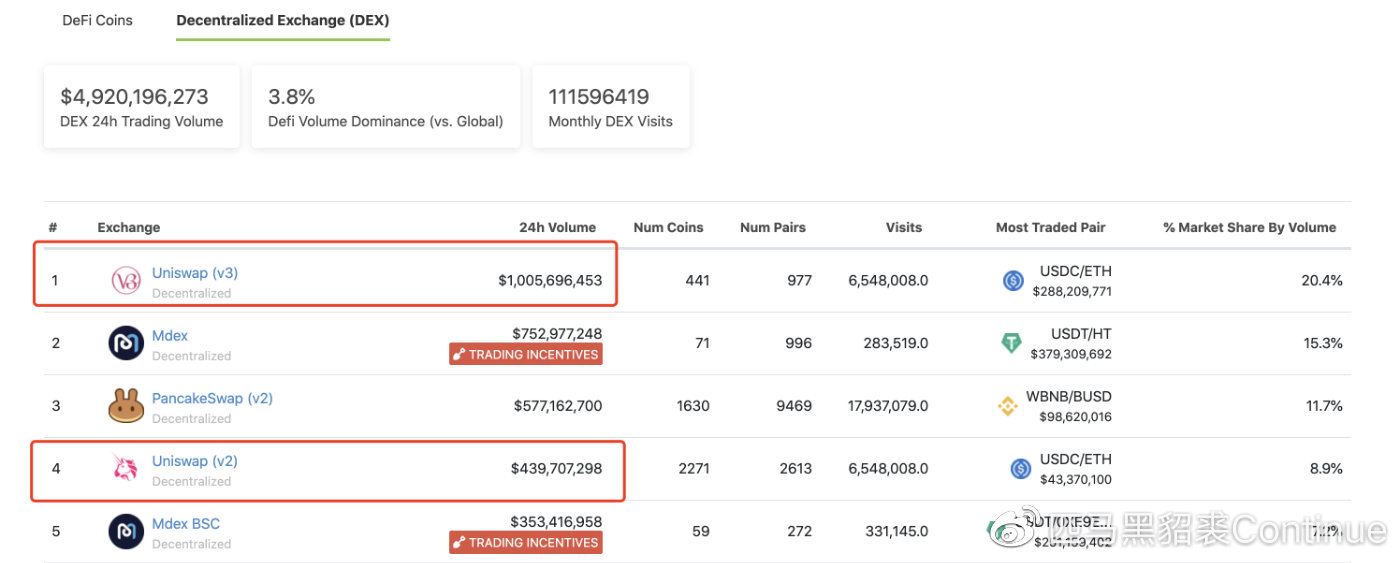Click the 111596419 Monthly DEX Visits card

(611, 107)
